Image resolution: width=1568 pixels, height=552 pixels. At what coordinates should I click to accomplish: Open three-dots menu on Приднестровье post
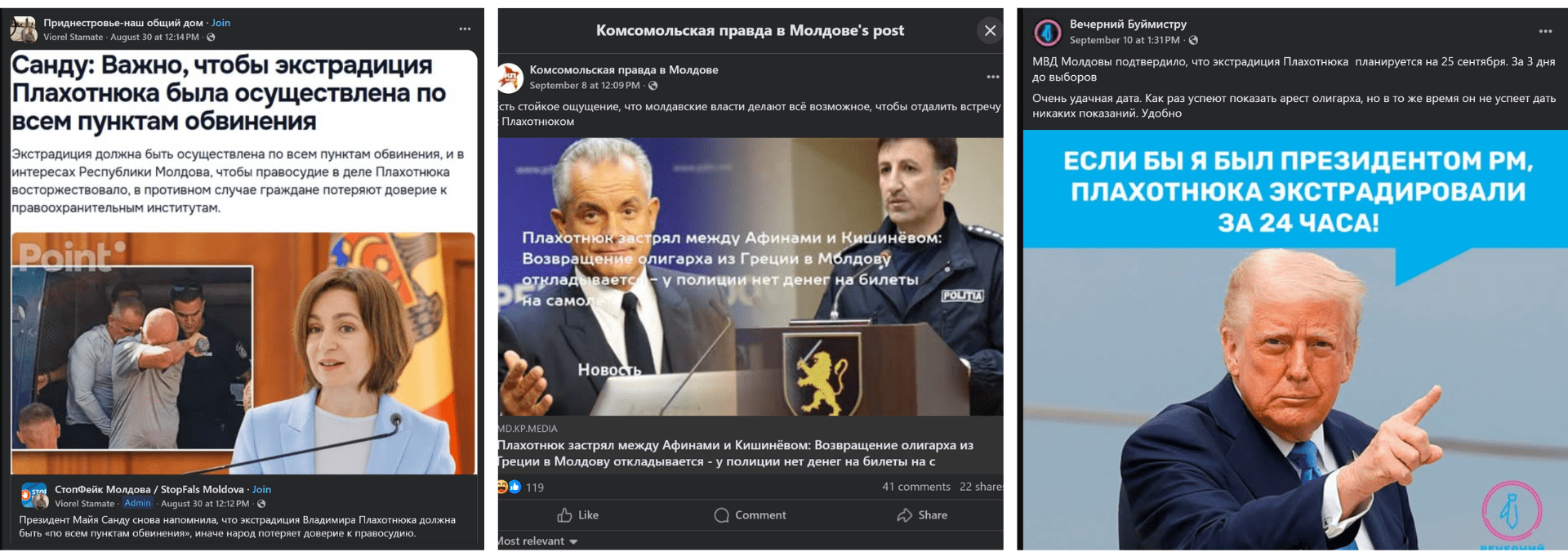[x=465, y=29]
